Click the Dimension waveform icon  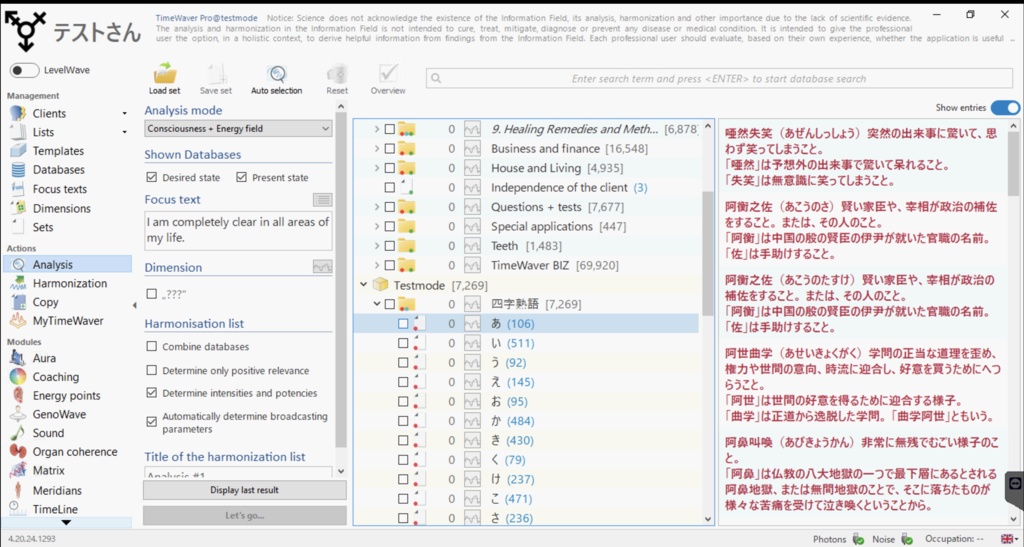click(x=322, y=267)
